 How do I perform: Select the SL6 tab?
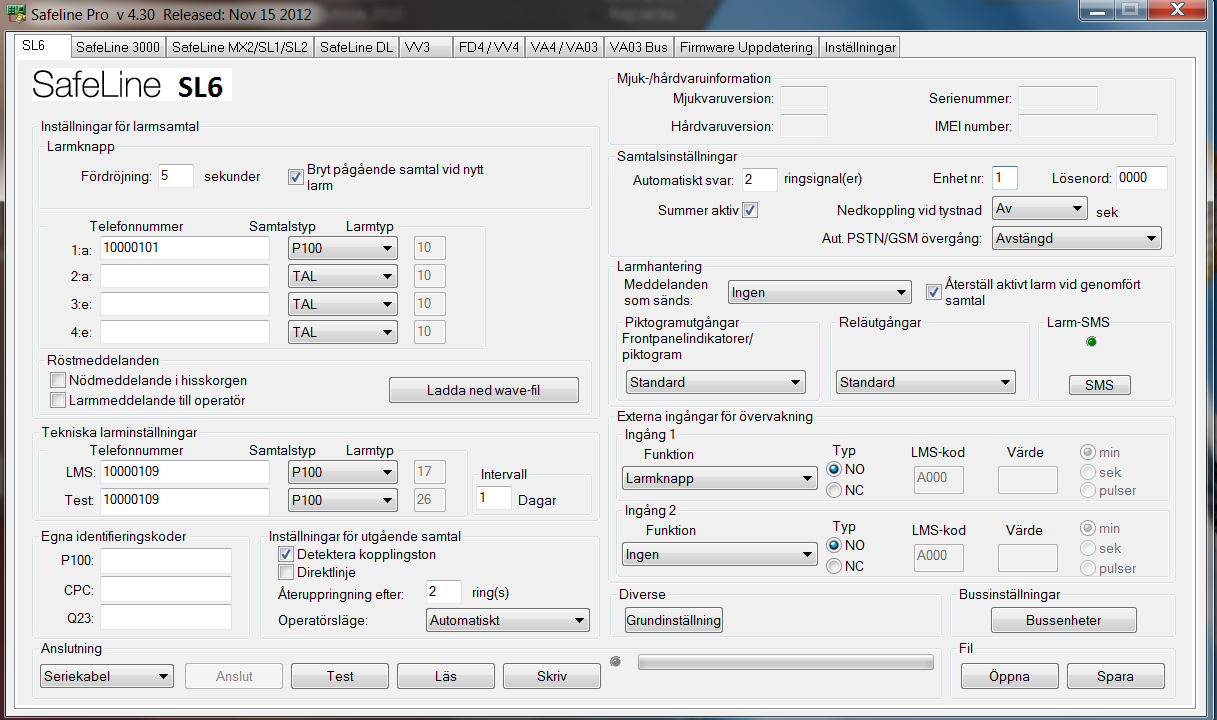[x=42, y=46]
